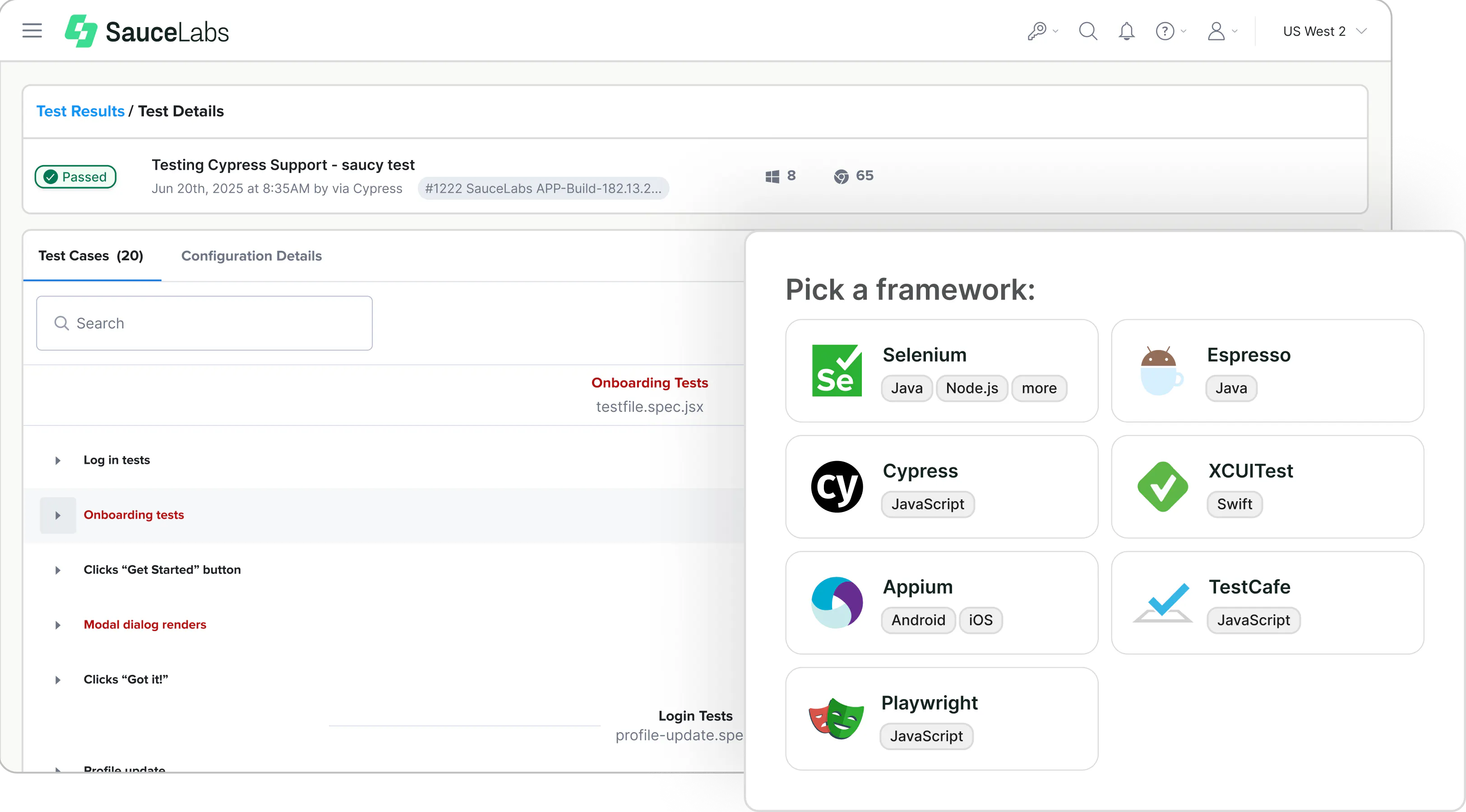
Task: Click the SauceLabs logo
Action: [147, 31]
